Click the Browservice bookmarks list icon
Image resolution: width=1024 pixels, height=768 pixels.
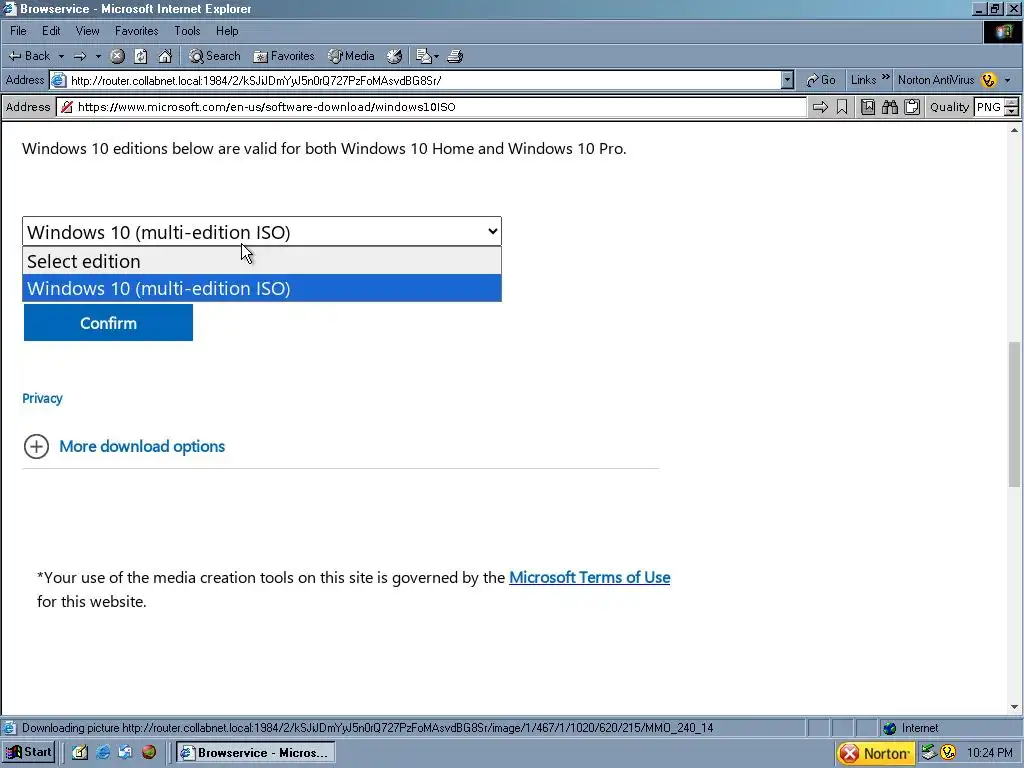[868, 107]
